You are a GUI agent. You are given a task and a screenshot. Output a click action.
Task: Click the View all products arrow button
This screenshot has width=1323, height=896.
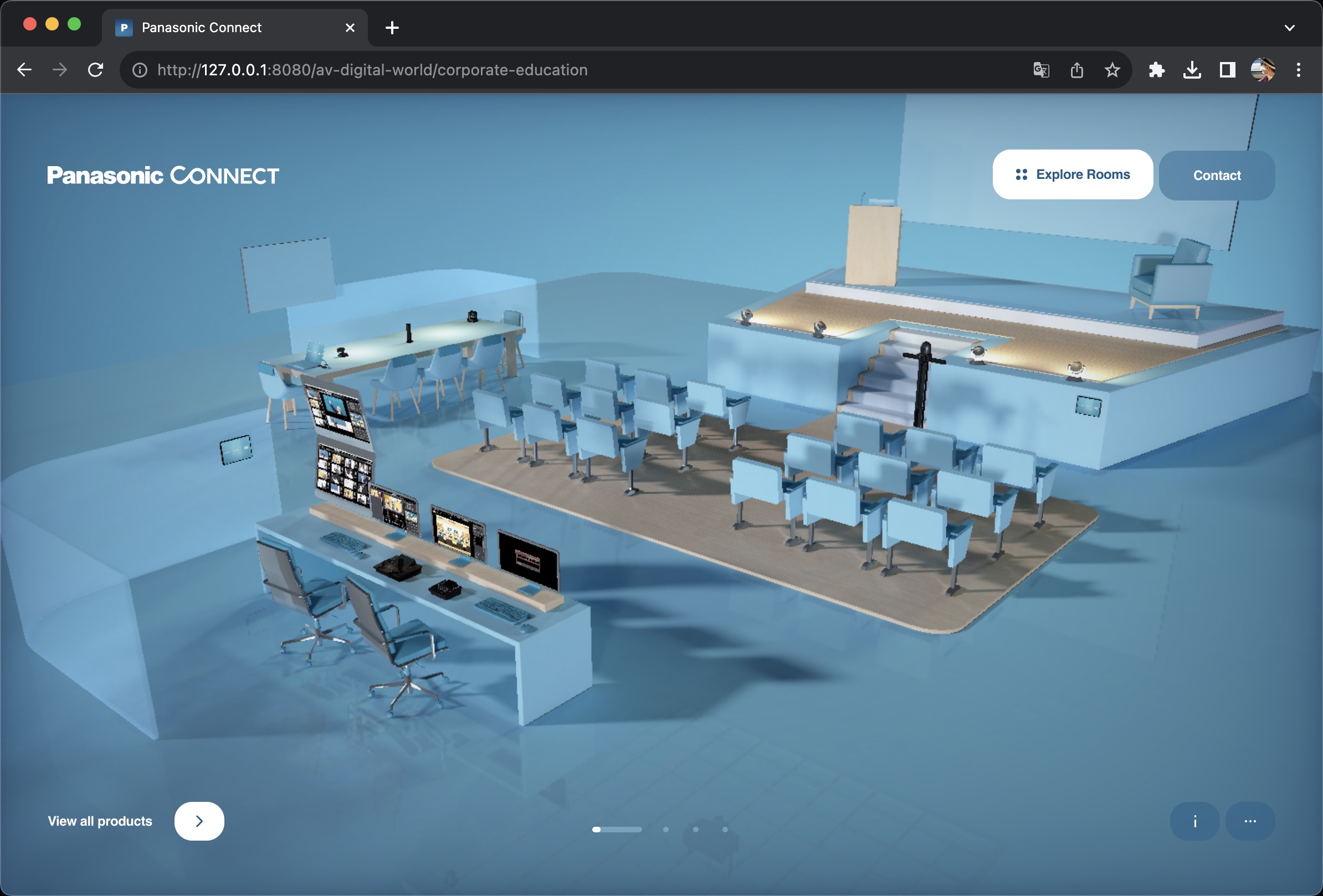coord(199,821)
